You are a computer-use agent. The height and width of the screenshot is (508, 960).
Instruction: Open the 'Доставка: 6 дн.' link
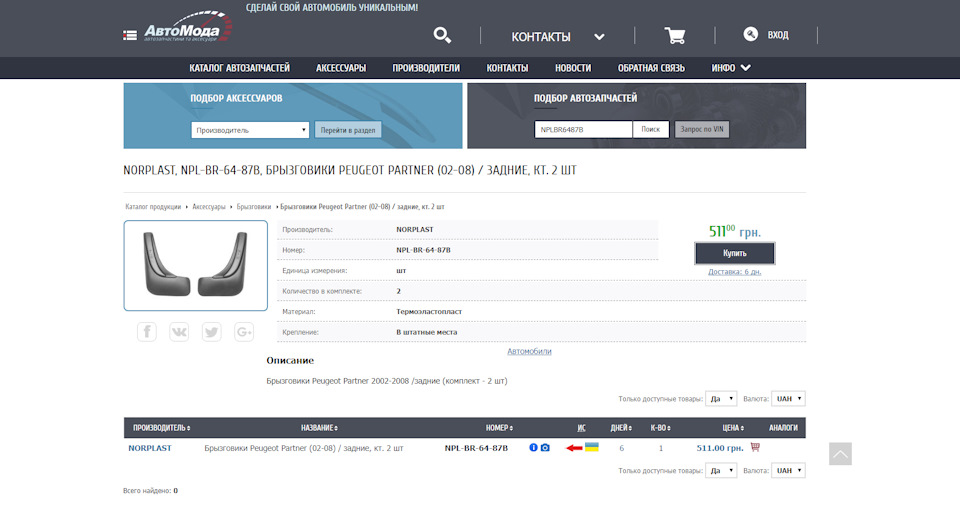(x=735, y=272)
